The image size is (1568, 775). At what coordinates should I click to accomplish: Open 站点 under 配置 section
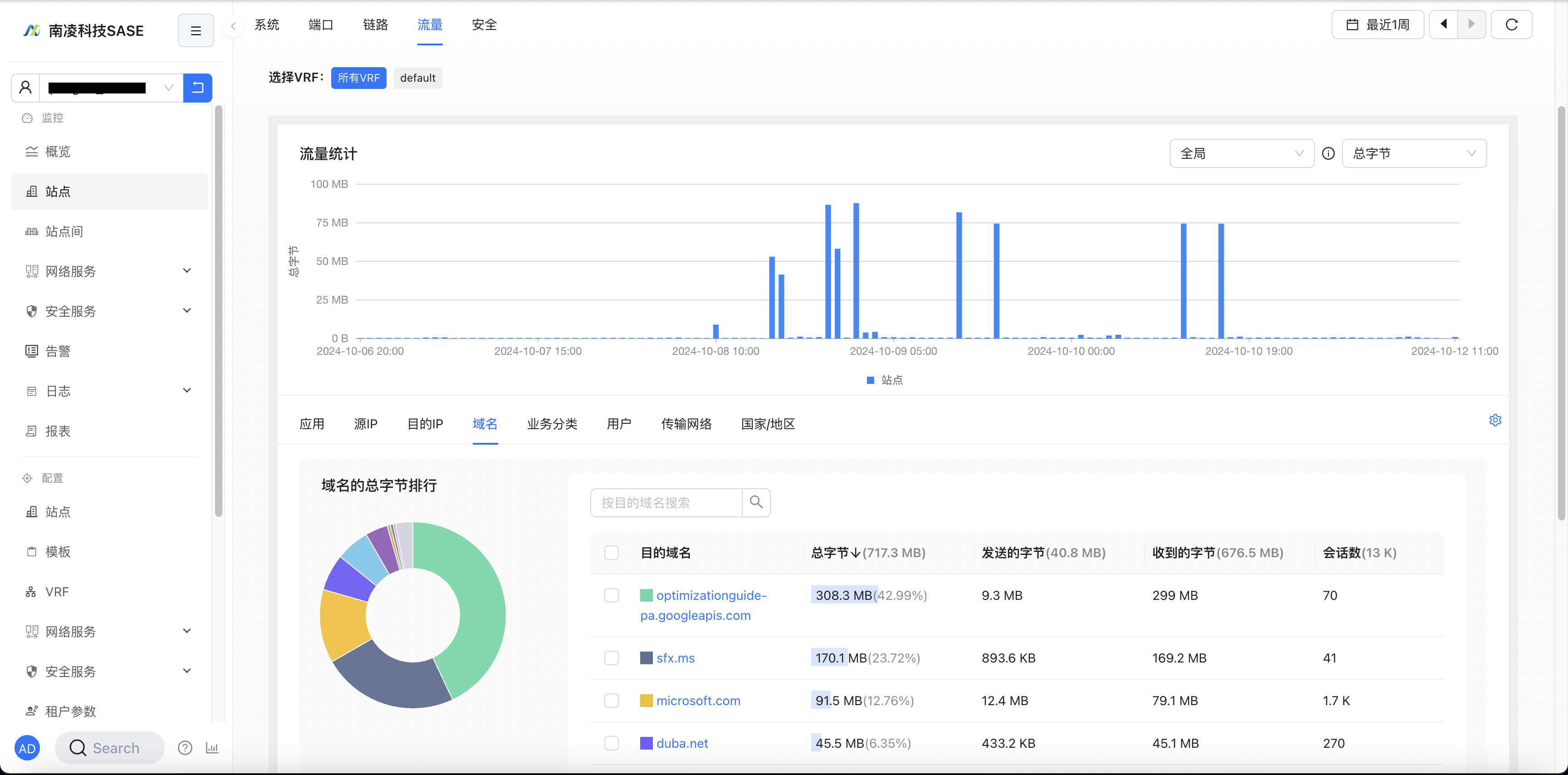109,512
